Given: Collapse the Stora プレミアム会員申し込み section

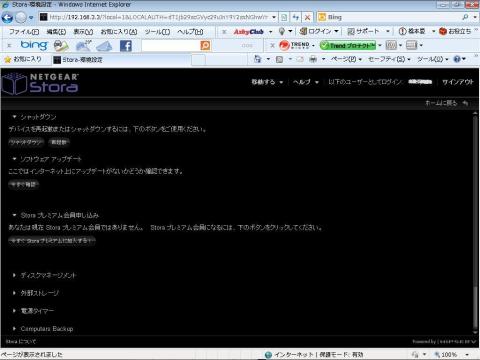Looking at the screenshot, I should (14, 215).
